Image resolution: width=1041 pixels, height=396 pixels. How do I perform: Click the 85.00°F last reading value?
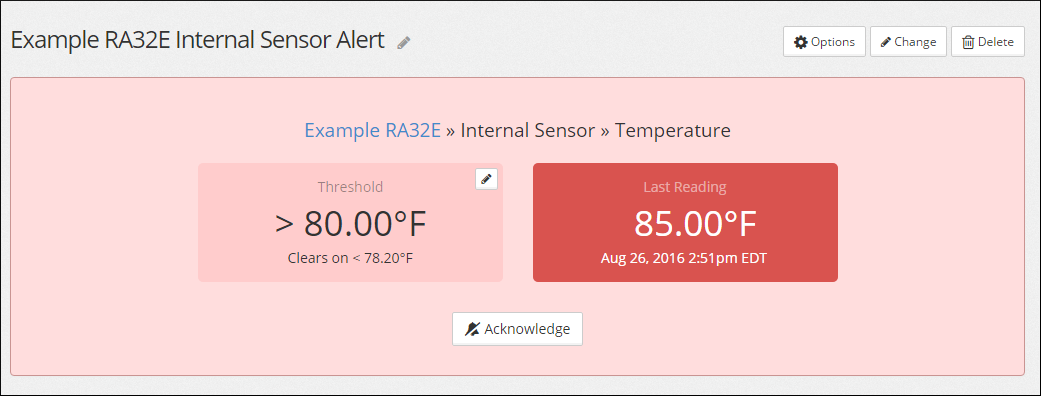tap(695, 224)
